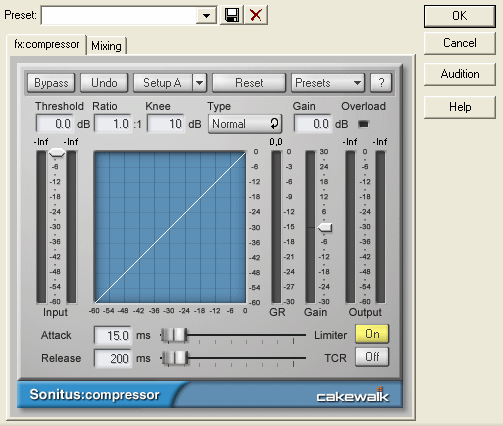Click the Output label under the meters
503x426 pixels.
[x=365, y=312]
